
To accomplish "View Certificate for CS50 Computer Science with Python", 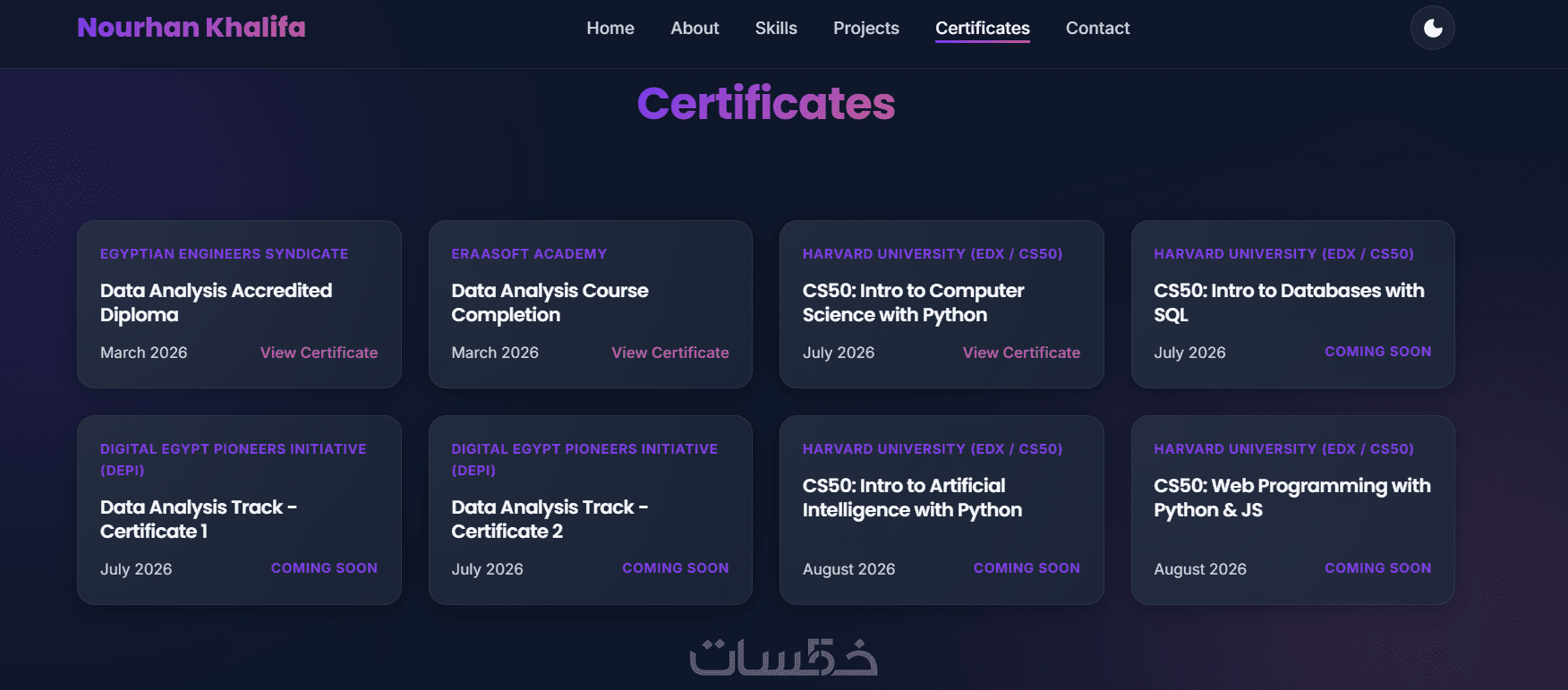I will pyautogui.click(x=1021, y=353).
